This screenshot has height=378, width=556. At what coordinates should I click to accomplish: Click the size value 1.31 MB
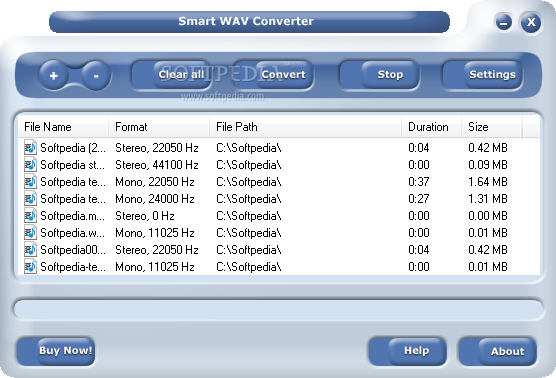(488, 199)
